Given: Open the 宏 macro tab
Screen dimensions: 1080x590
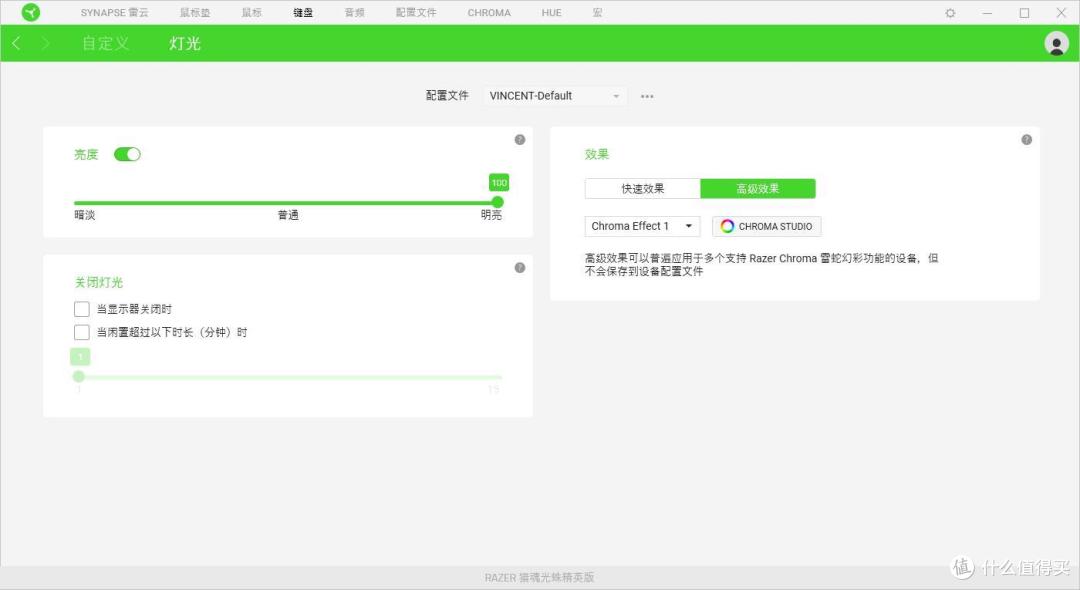Looking at the screenshot, I should 597,12.
